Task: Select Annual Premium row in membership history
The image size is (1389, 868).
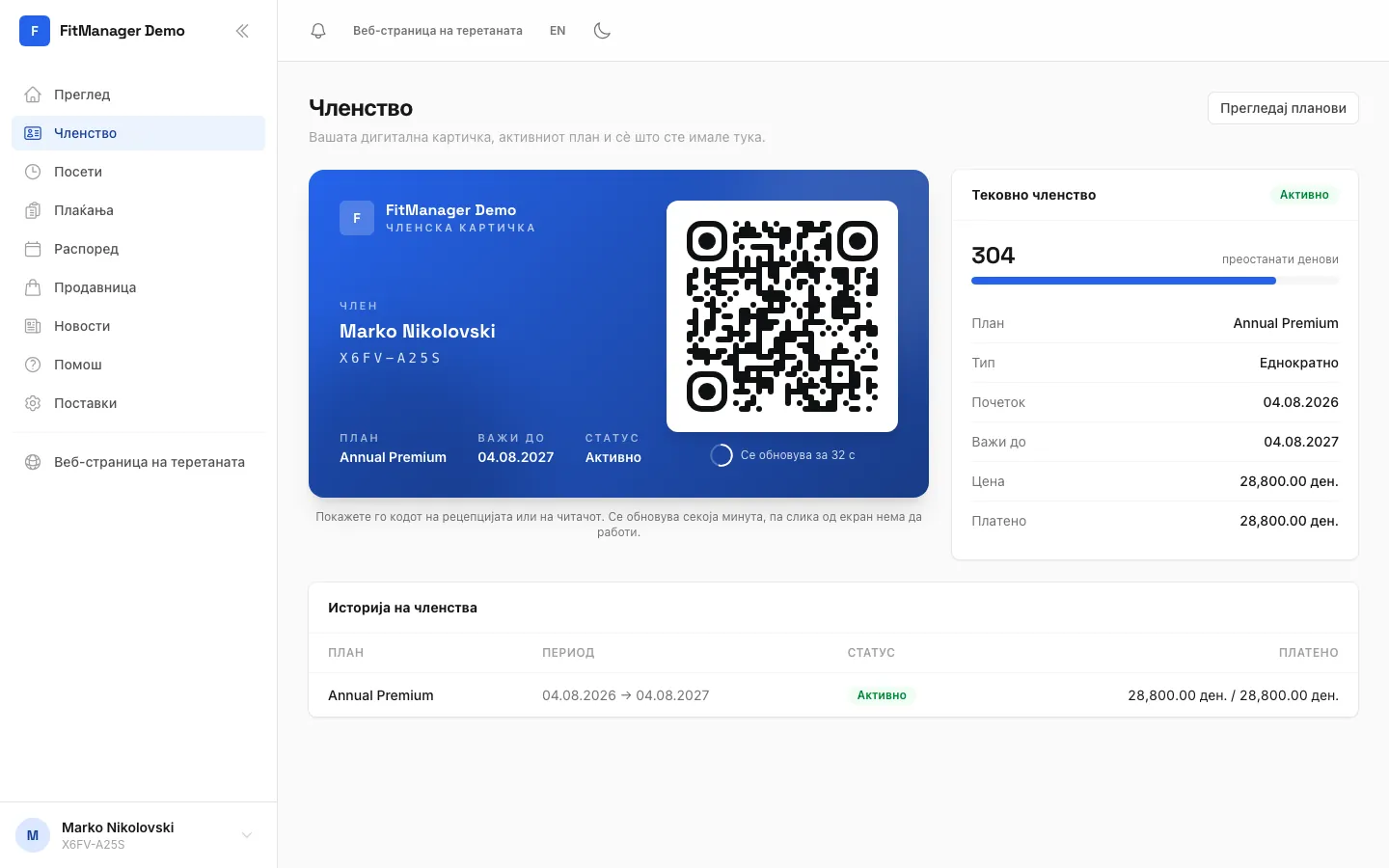Action: point(833,695)
